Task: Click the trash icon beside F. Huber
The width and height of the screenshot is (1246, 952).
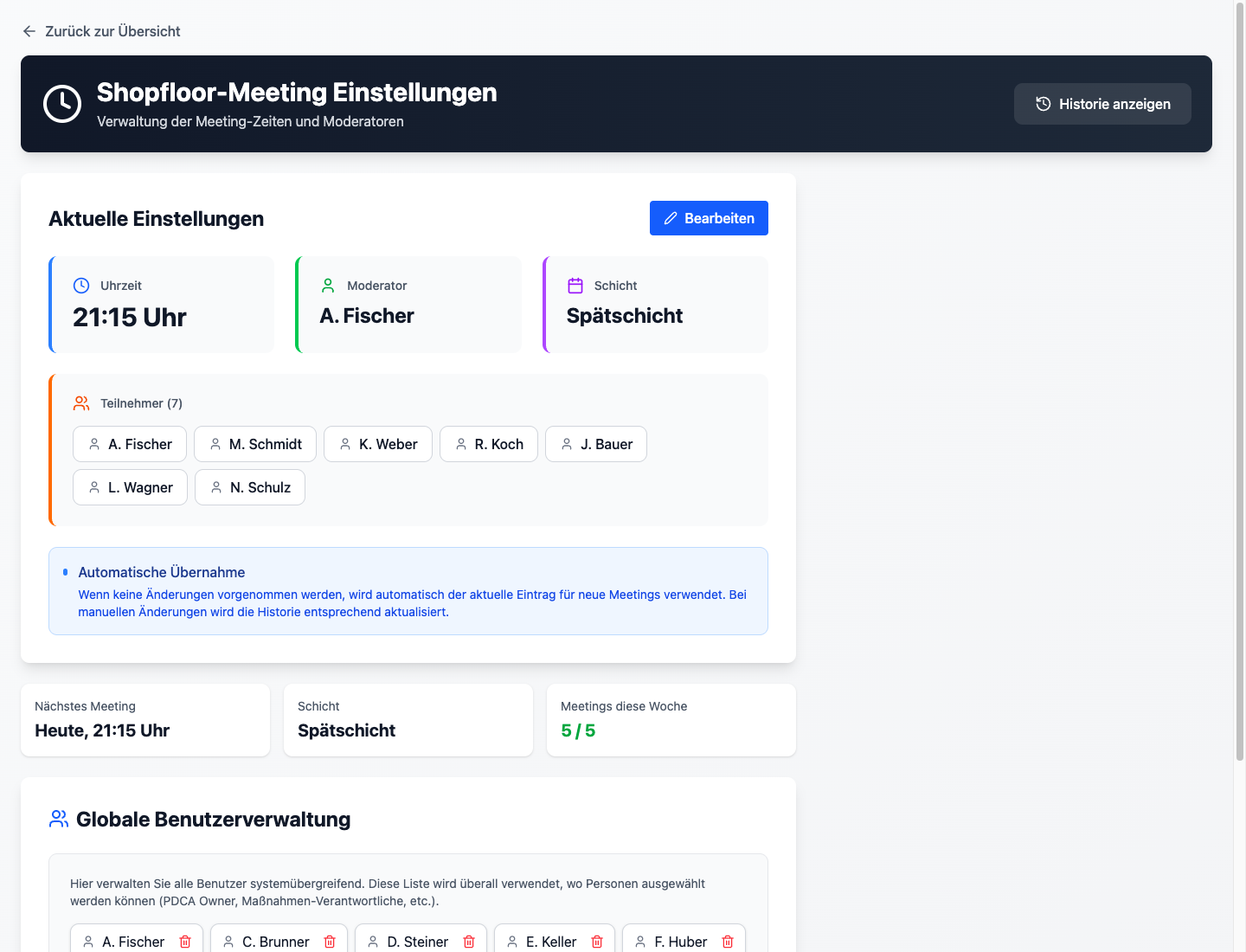Action: click(725, 942)
